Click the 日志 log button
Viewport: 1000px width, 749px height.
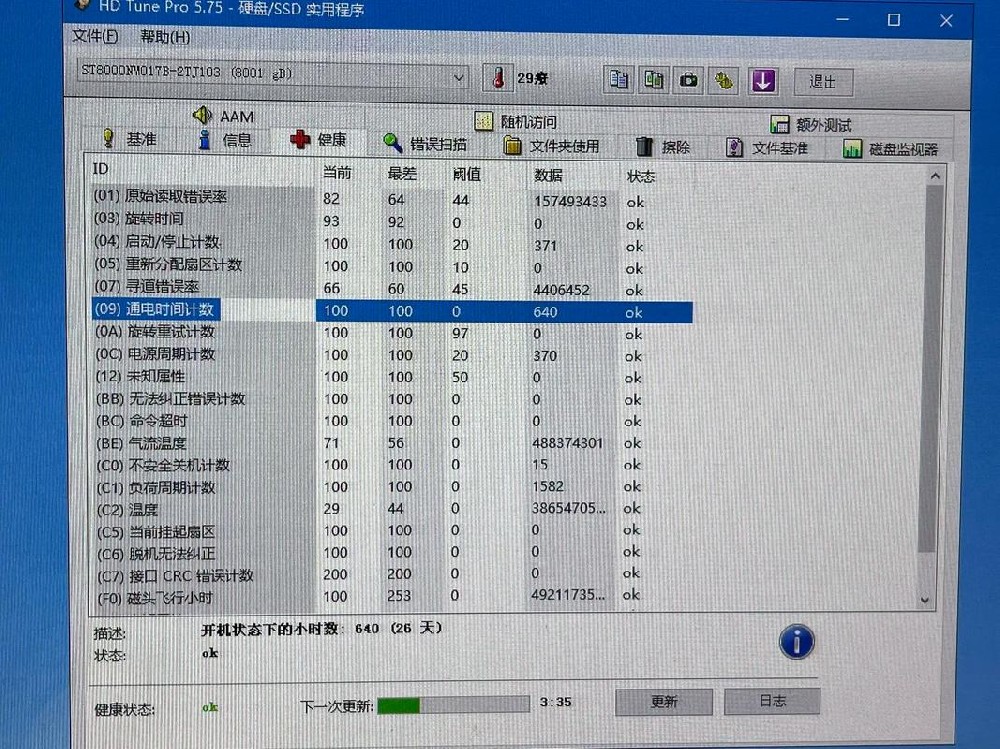772,701
